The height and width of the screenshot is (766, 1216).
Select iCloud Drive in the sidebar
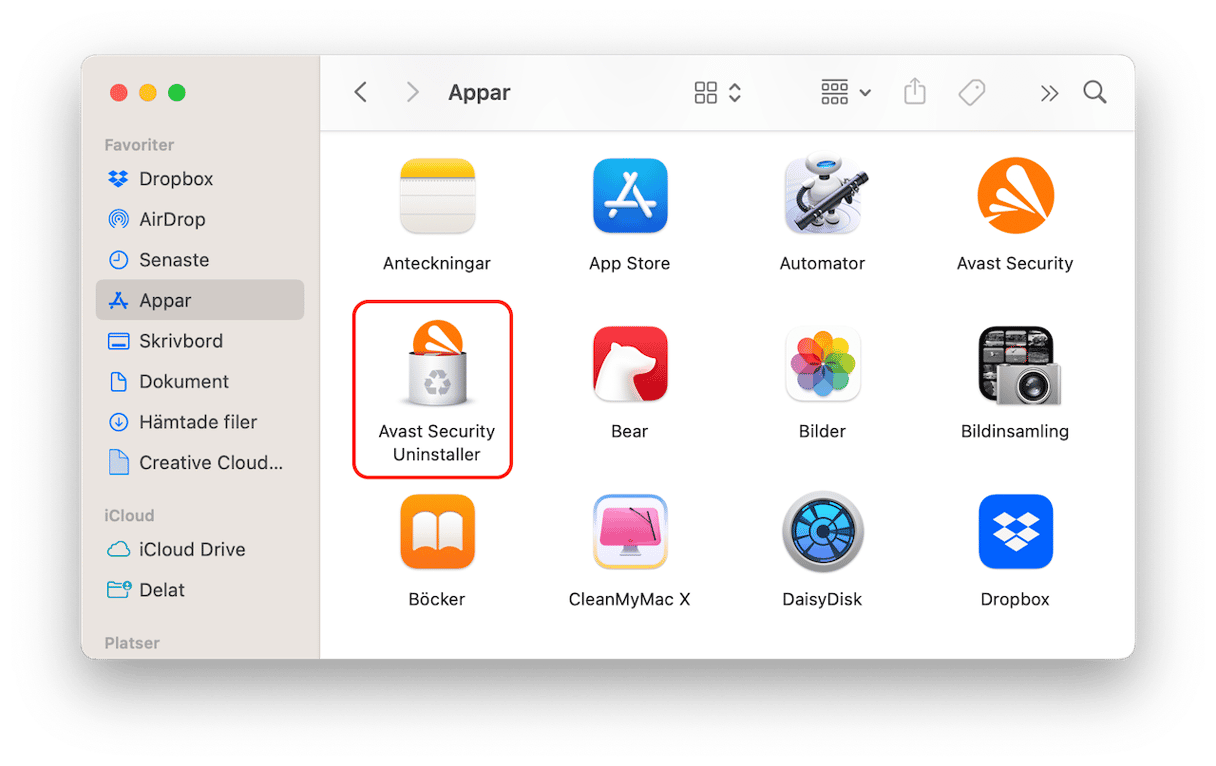pyautogui.click(x=200, y=549)
